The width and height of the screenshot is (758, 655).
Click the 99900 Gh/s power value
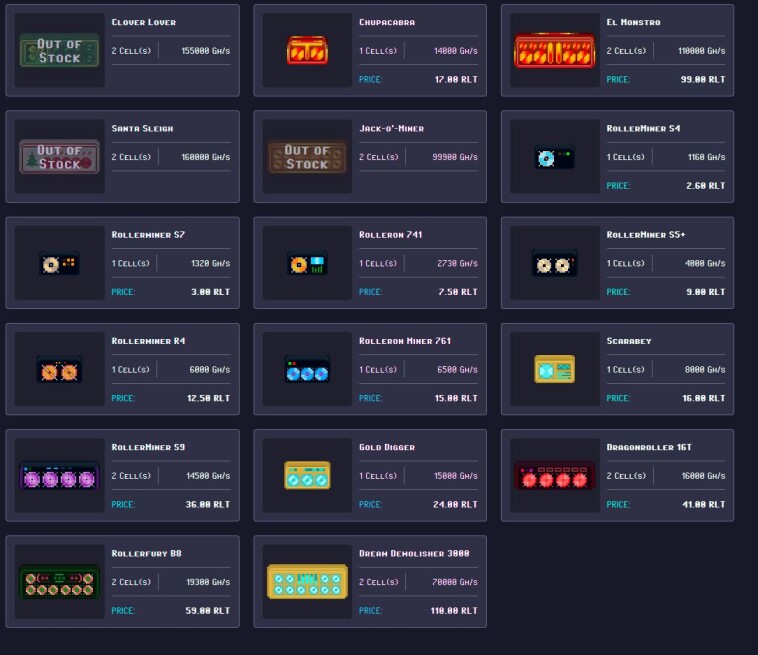[x=455, y=158]
